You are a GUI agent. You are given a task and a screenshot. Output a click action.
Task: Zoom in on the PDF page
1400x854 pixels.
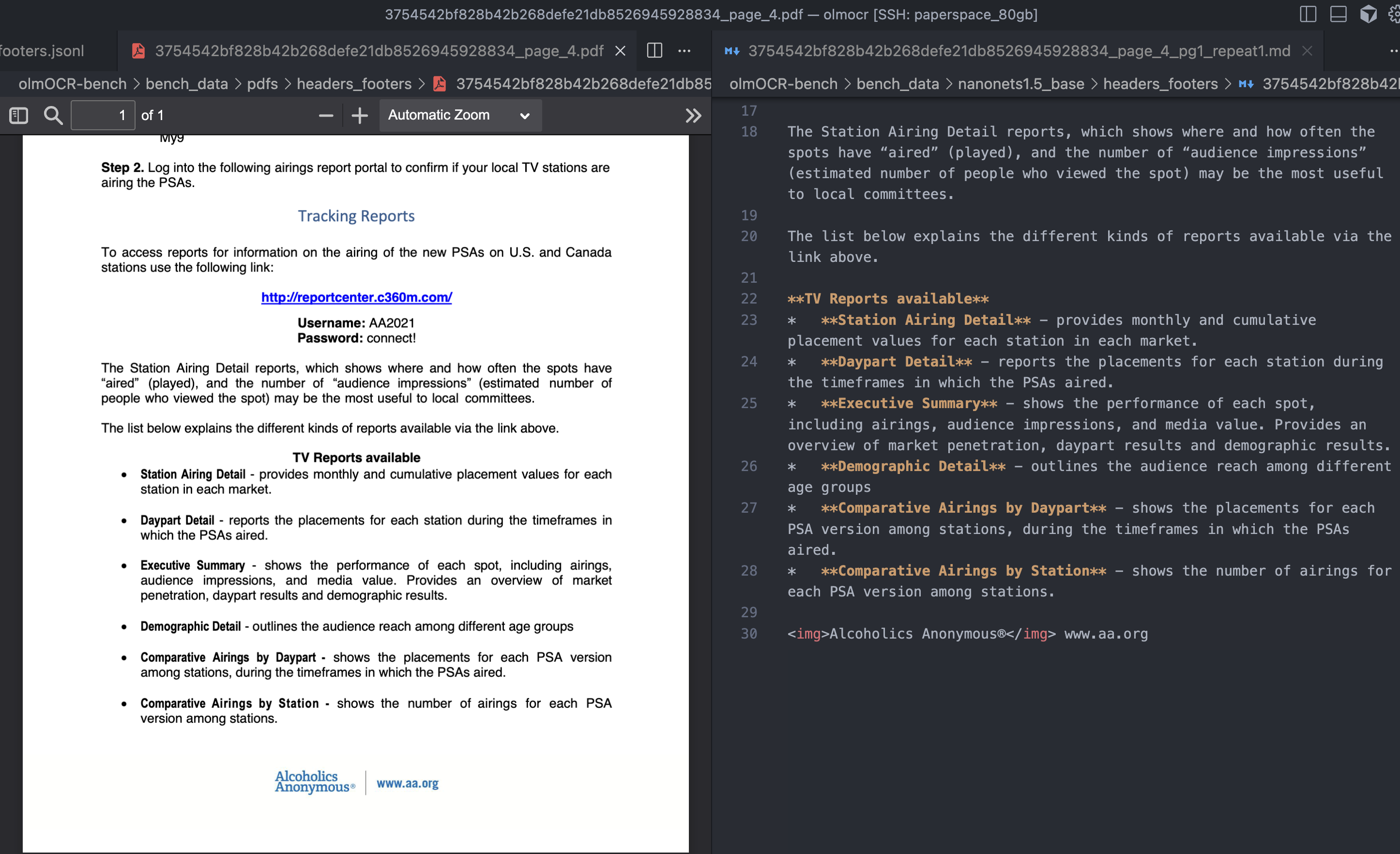tap(359, 115)
